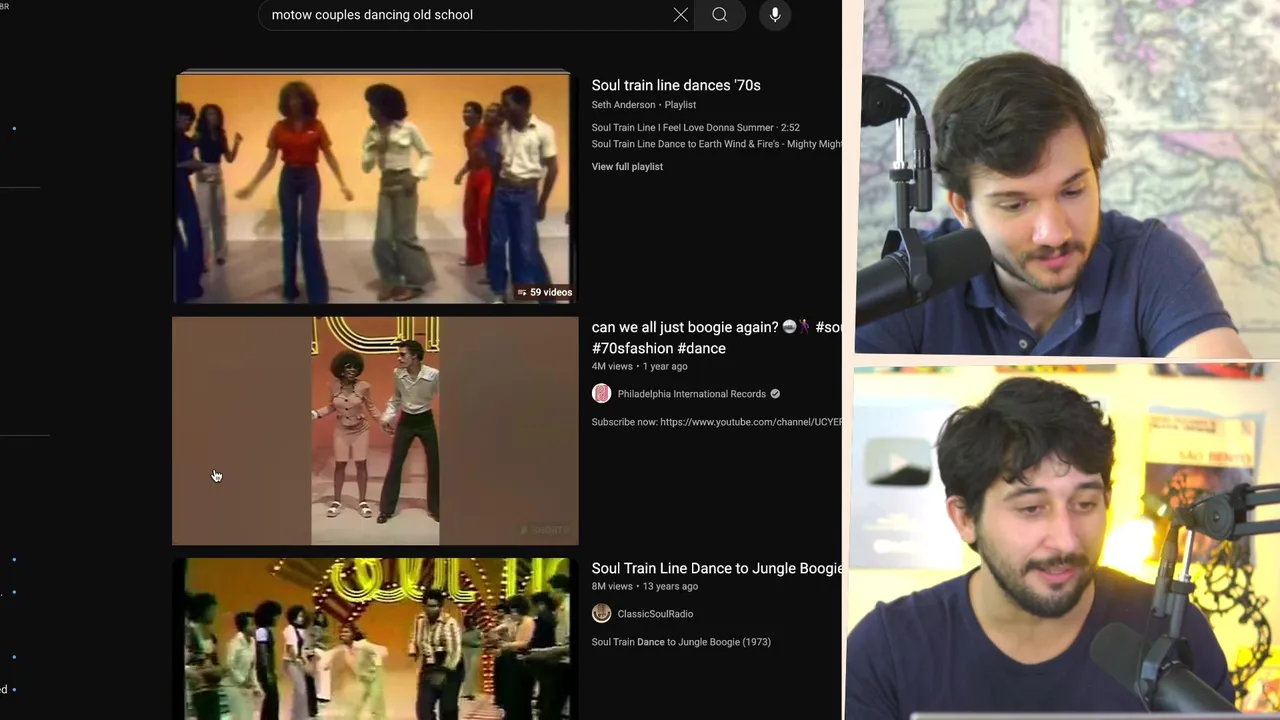Screen dimensions: 1280x720
Task: Click the 'Subscribe now' description text
Action: (716, 422)
